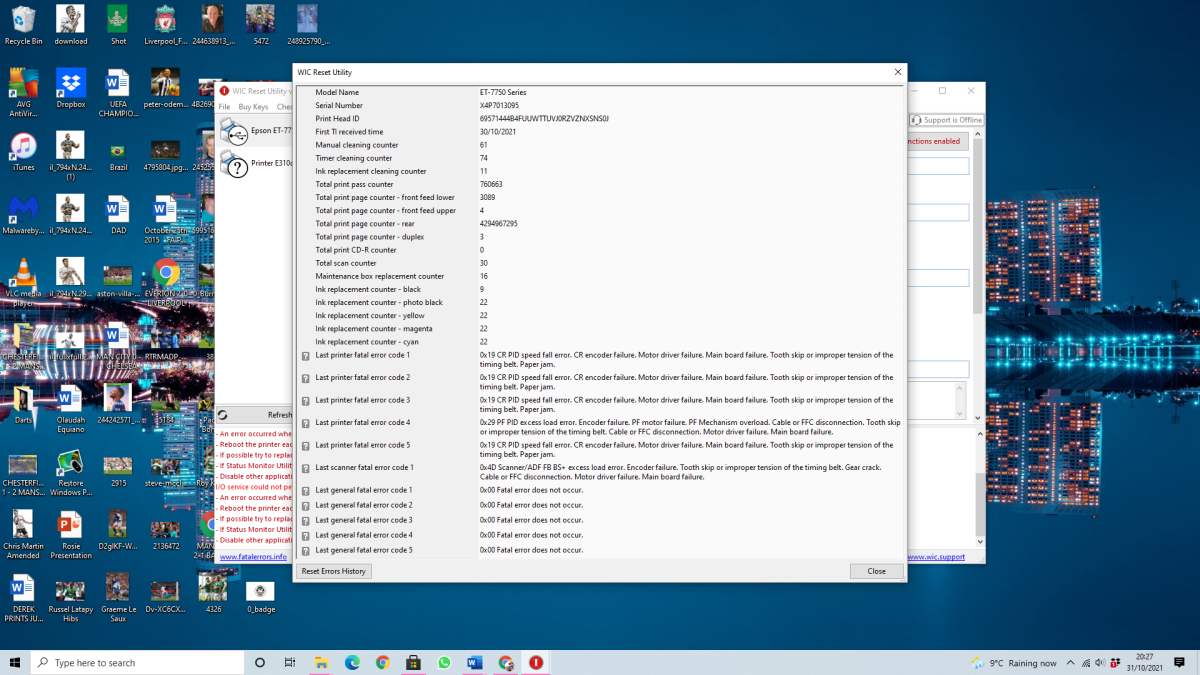Open the fatalerrors.info link
The height and width of the screenshot is (675, 1200).
253,557
